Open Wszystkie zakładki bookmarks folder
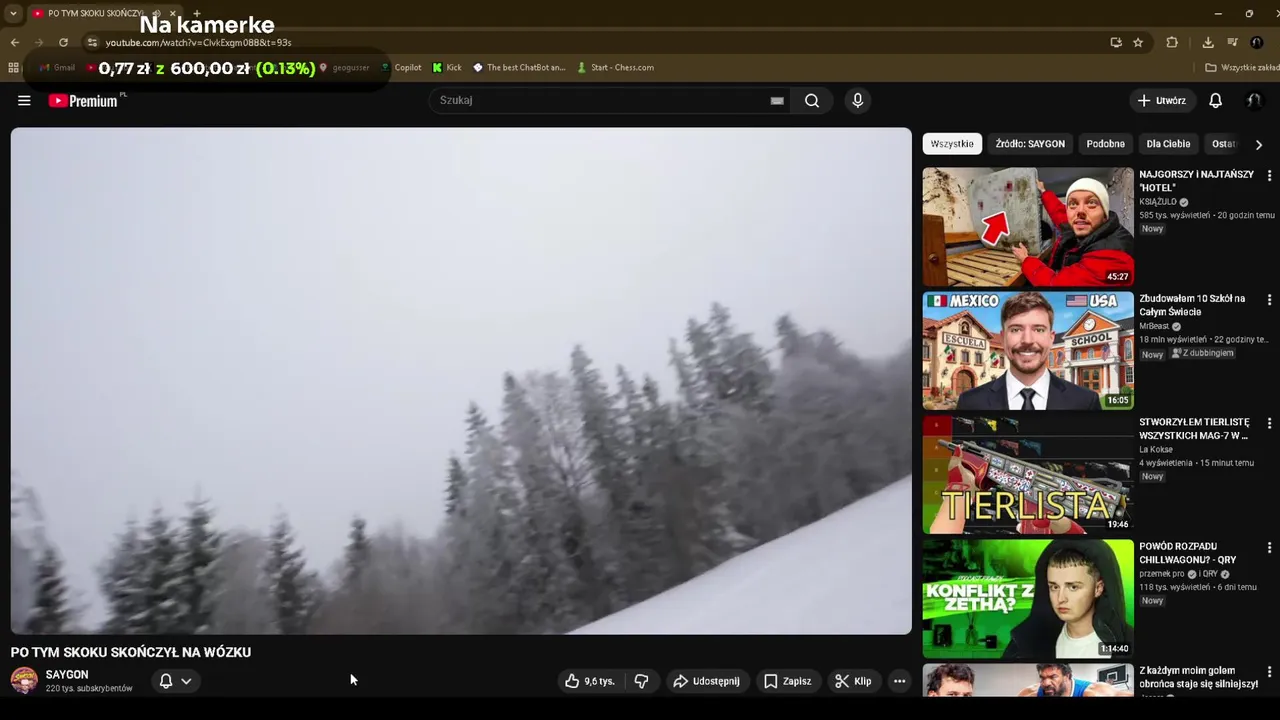This screenshot has height=720, width=1280. click(1242, 68)
